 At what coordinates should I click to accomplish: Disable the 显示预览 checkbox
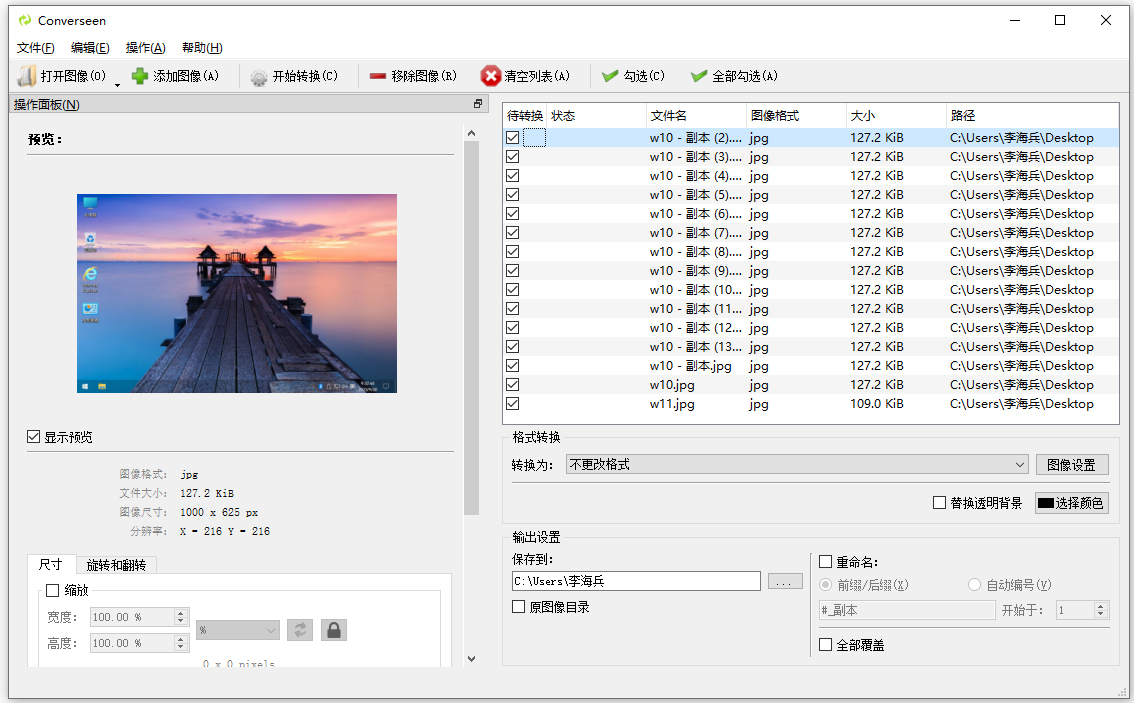35,436
